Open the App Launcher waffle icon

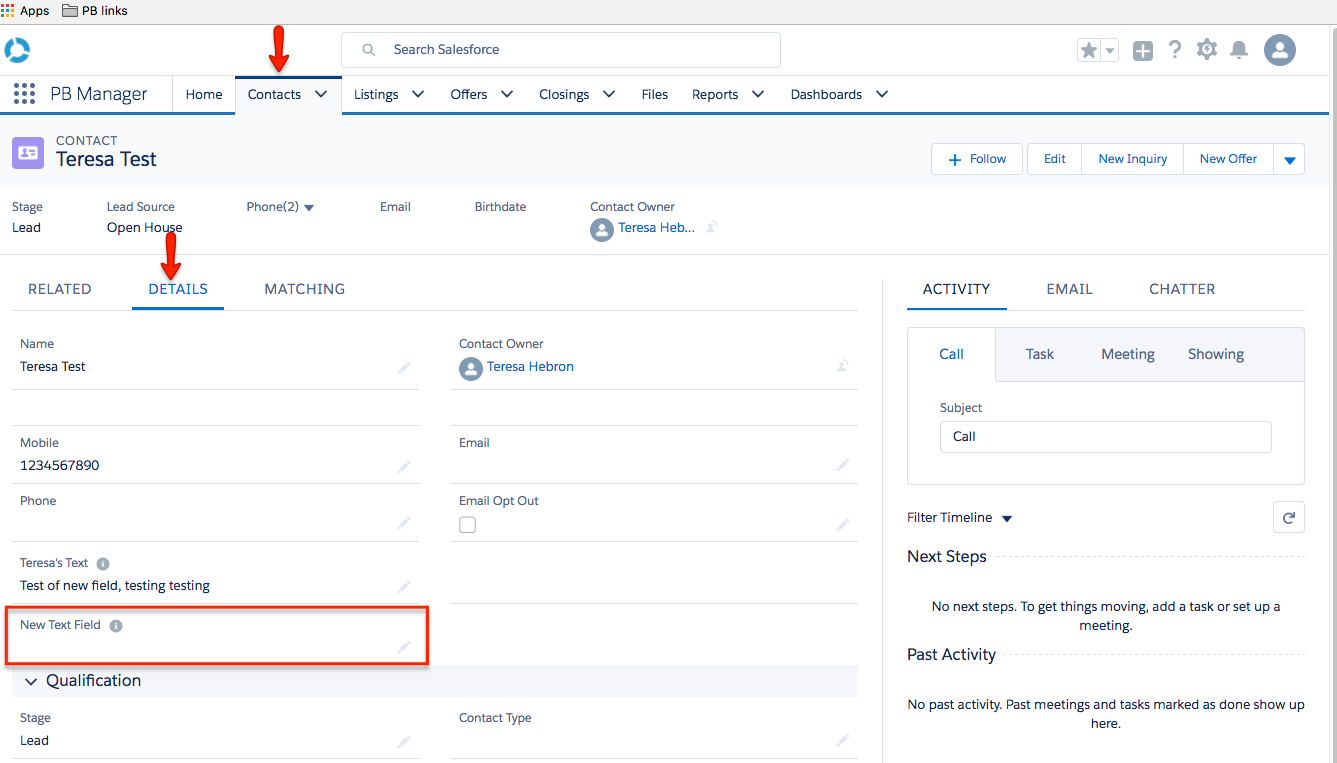tap(24, 94)
